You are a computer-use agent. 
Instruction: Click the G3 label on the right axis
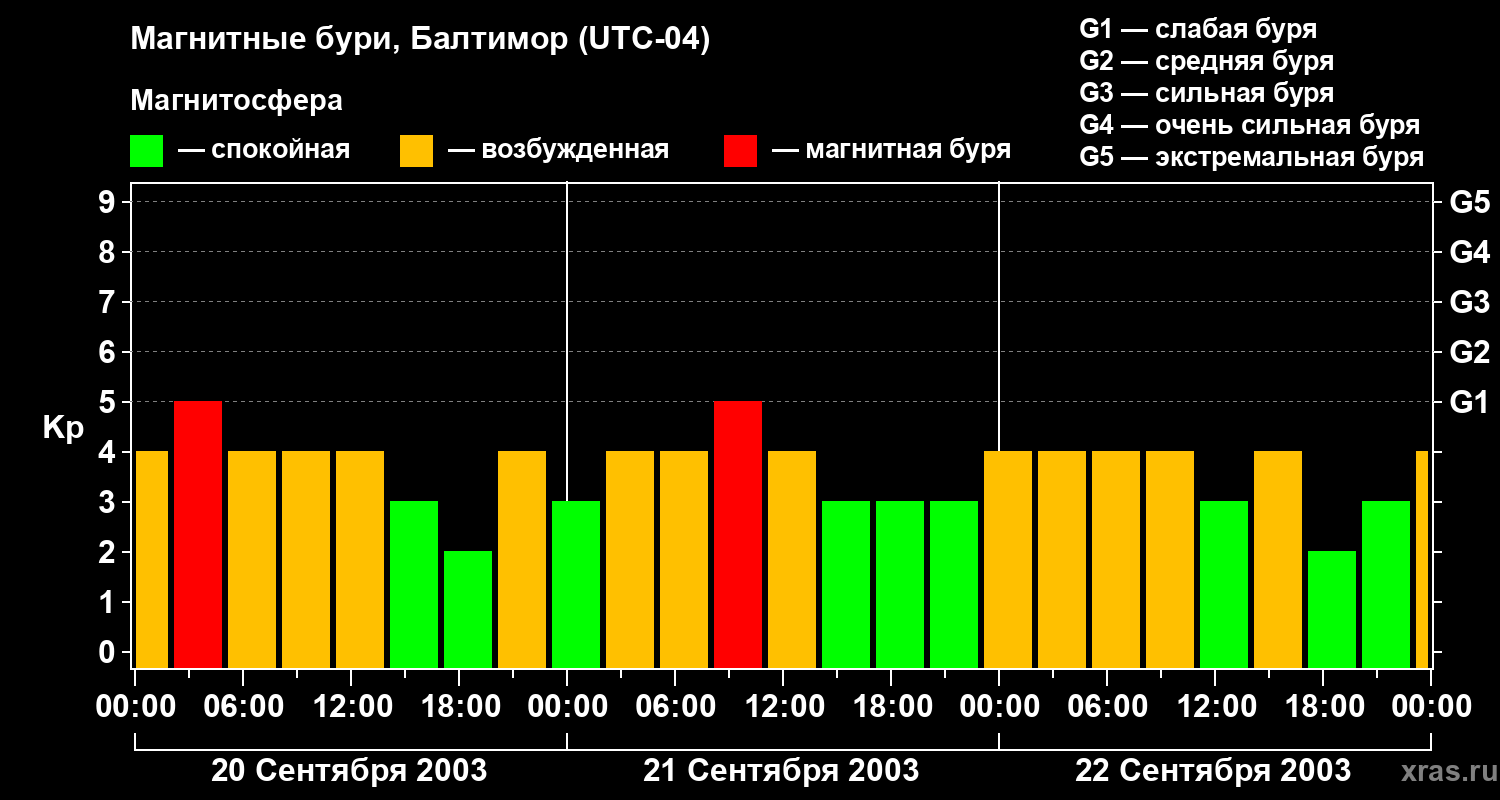pyautogui.click(x=1470, y=302)
